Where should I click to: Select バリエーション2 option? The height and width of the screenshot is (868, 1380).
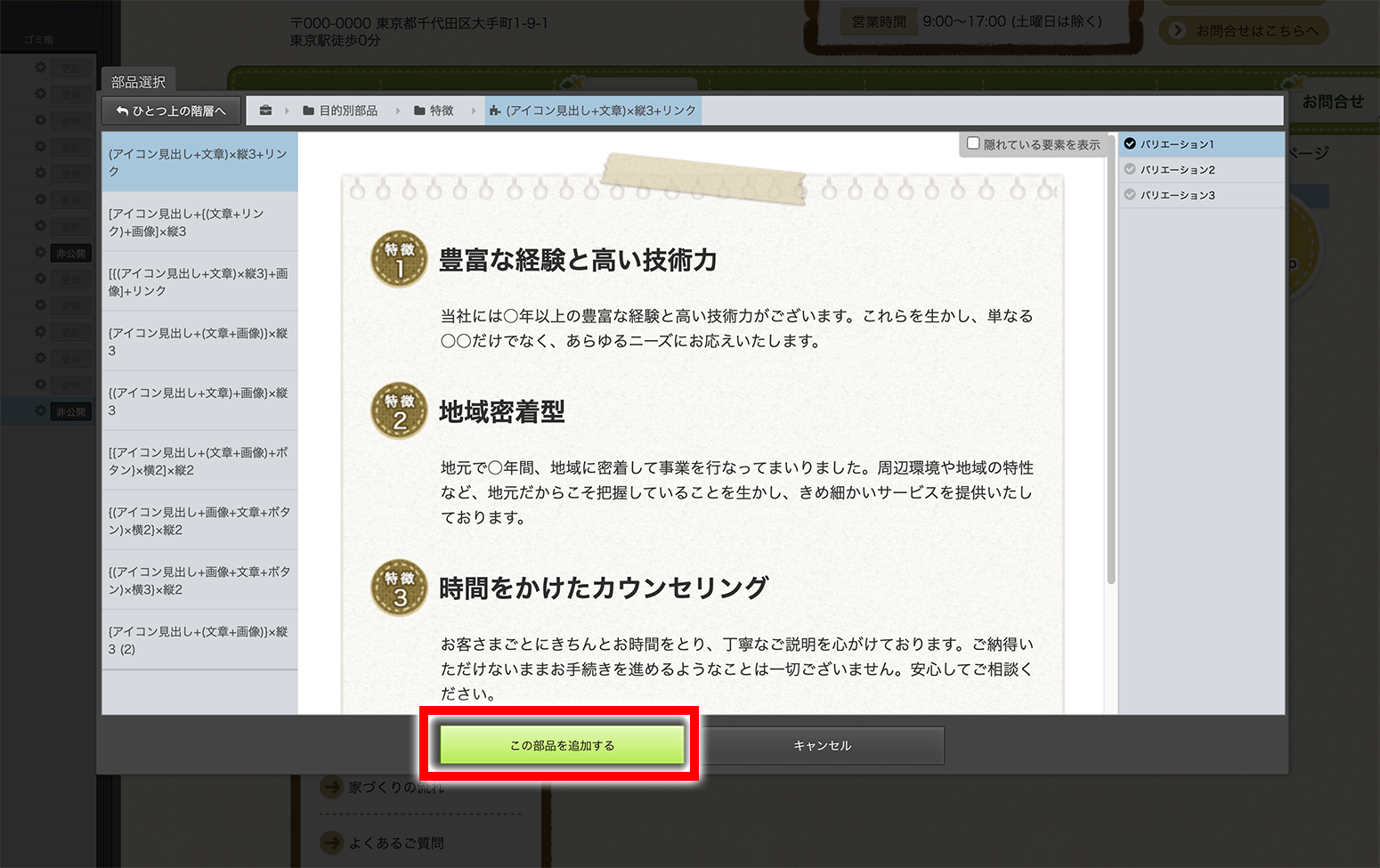click(1177, 169)
